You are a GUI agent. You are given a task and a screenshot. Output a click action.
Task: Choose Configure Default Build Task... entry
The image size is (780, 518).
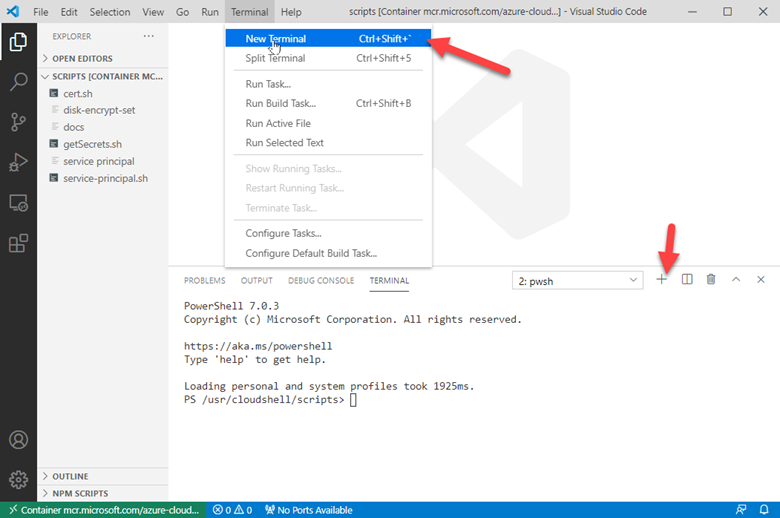pyautogui.click(x=328, y=253)
